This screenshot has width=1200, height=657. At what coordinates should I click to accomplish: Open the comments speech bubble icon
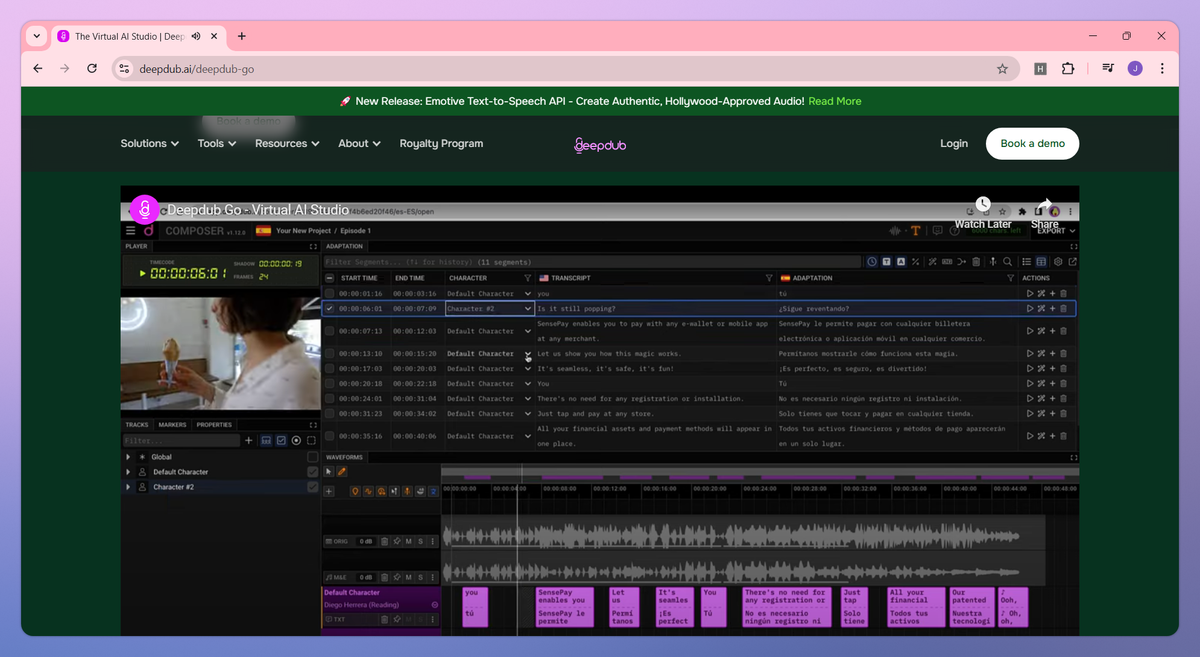pyautogui.click(x=937, y=231)
